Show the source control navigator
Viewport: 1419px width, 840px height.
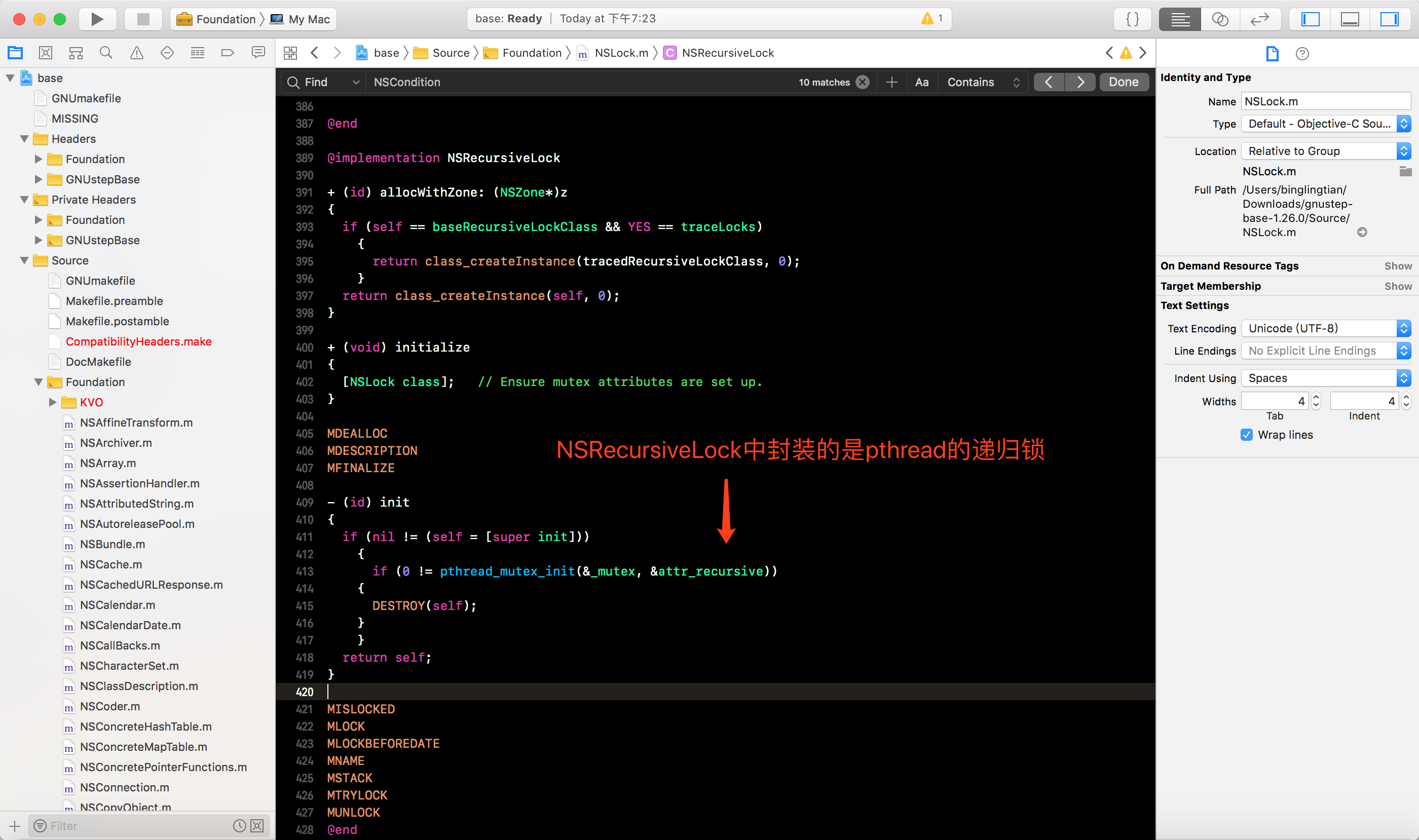tap(45, 53)
